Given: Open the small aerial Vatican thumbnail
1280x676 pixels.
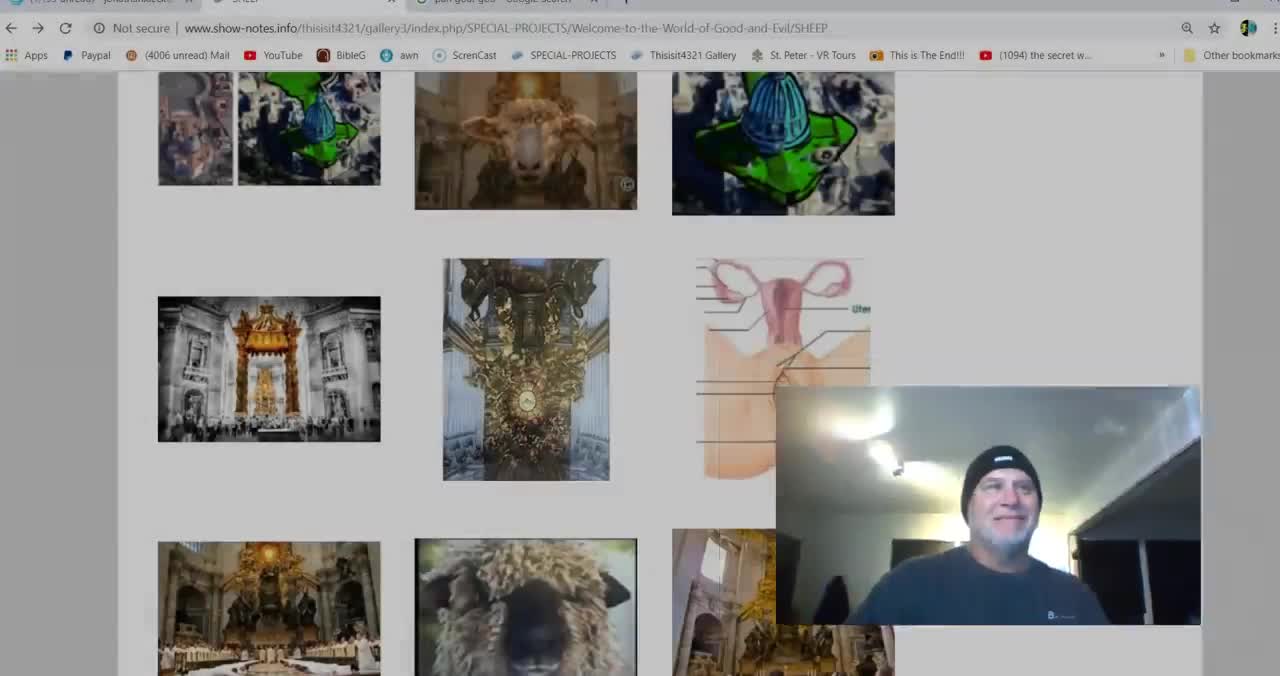Looking at the screenshot, I should tap(195, 128).
